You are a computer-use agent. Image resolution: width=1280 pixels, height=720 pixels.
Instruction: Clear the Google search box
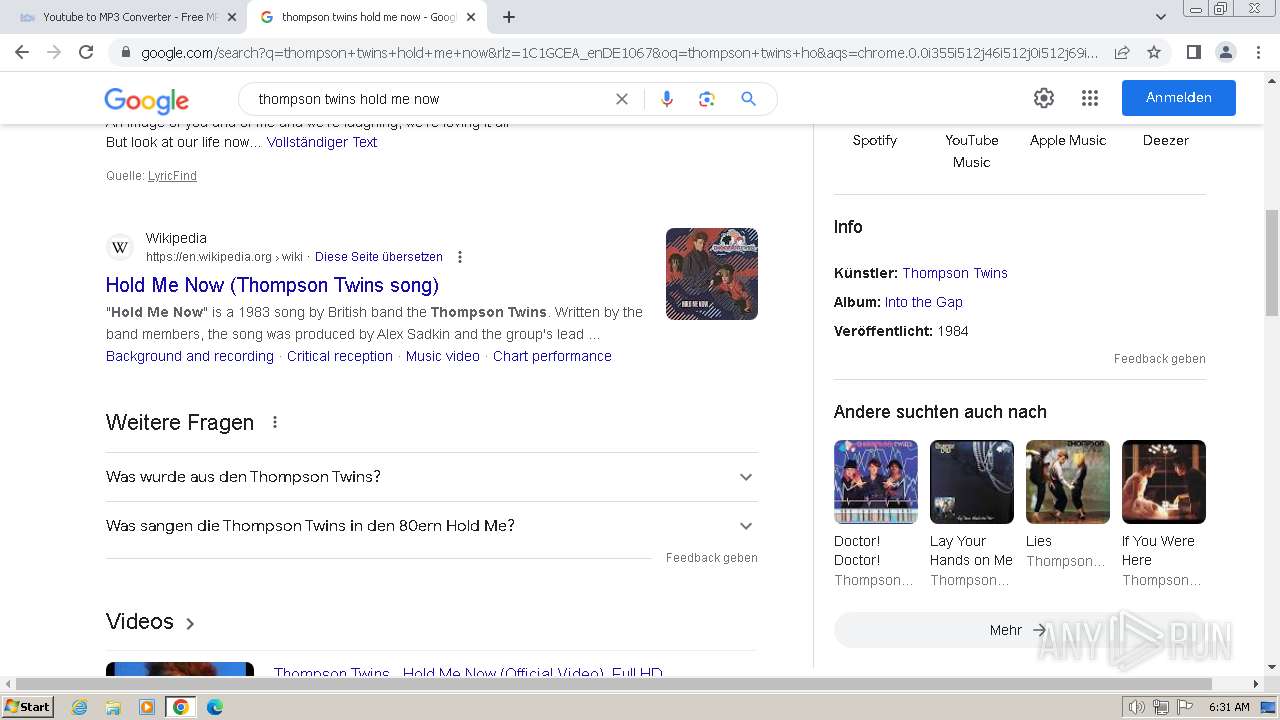622,99
